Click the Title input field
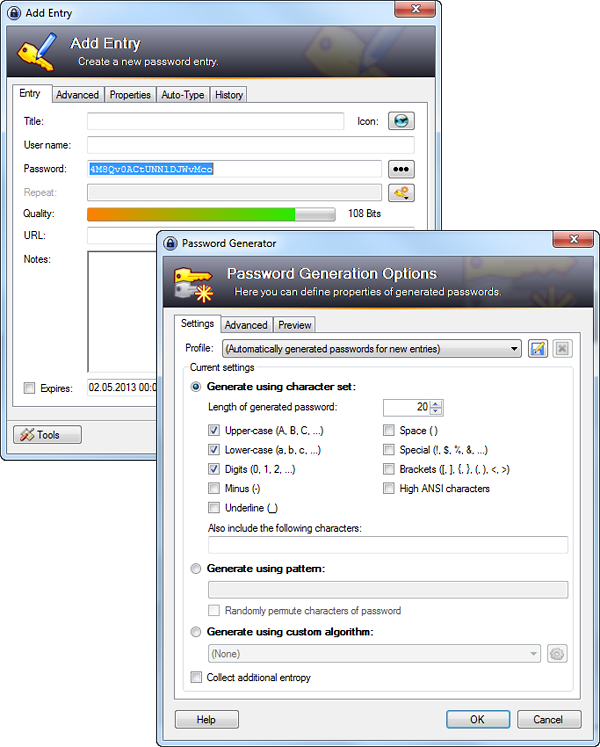The height and width of the screenshot is (747, 600). pos(215,121)
